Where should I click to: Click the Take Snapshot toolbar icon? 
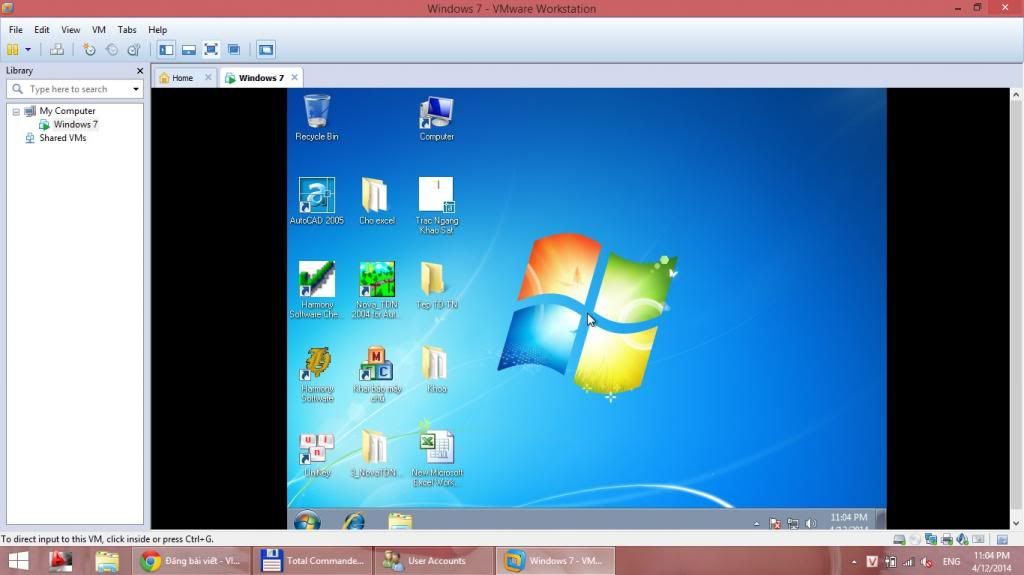tap(89, 49)
